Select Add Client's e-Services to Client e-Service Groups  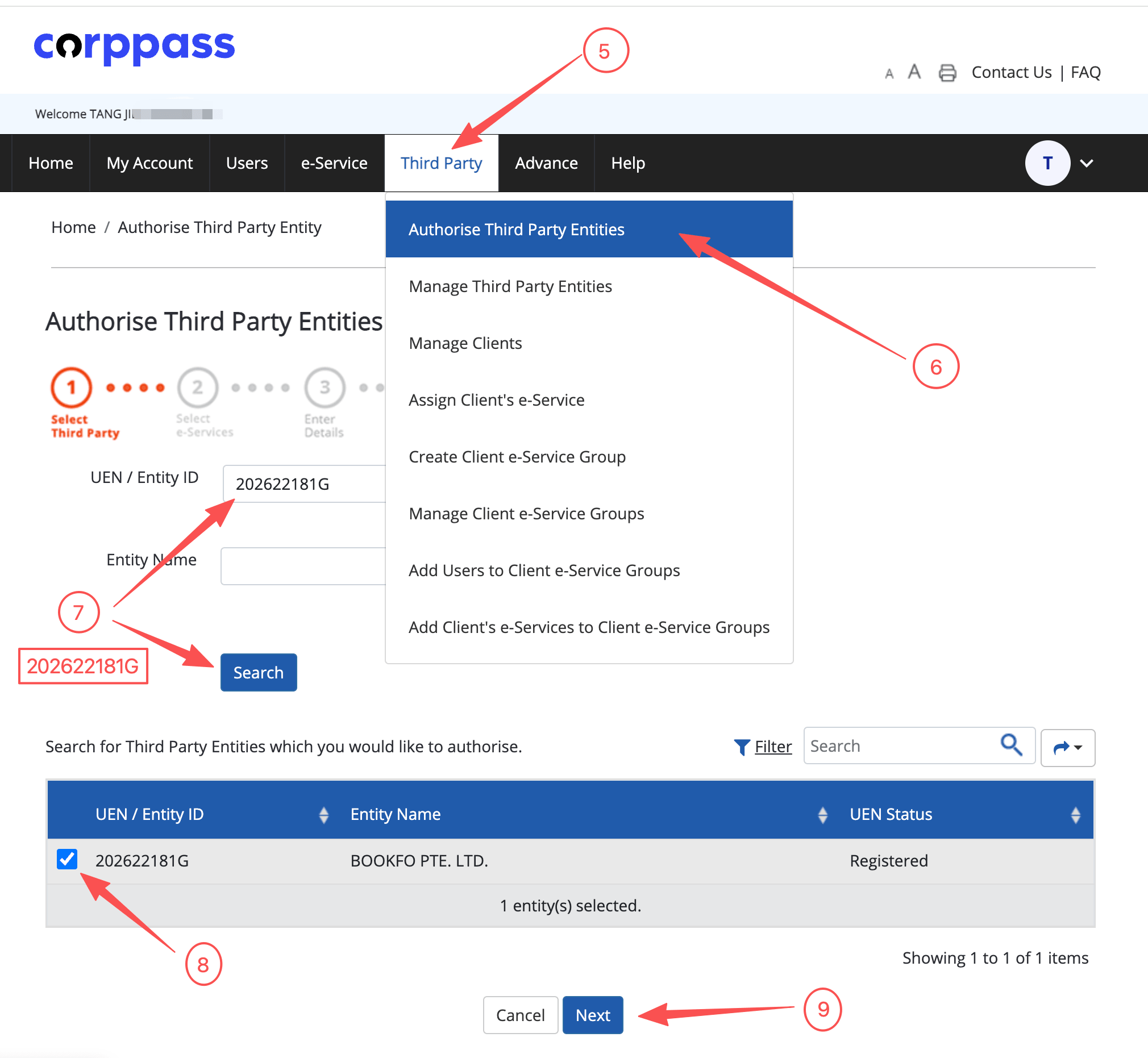(589, 627)
